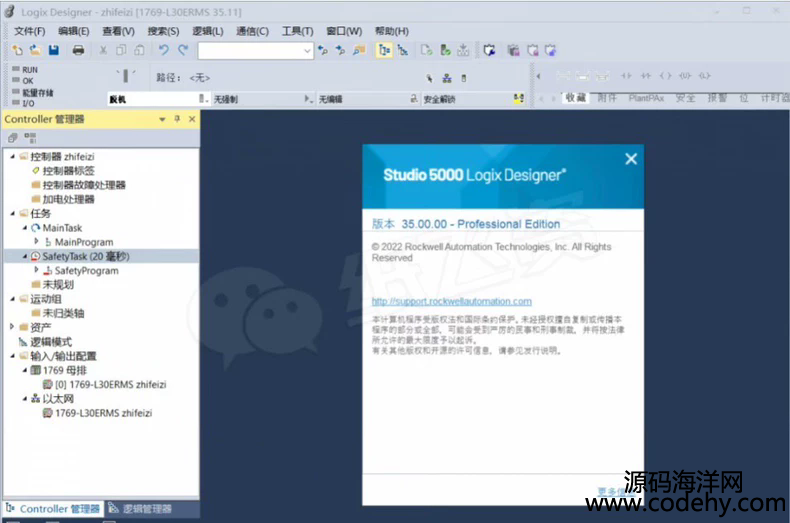Close the Controller 管理器 panel

pos(192,119)
